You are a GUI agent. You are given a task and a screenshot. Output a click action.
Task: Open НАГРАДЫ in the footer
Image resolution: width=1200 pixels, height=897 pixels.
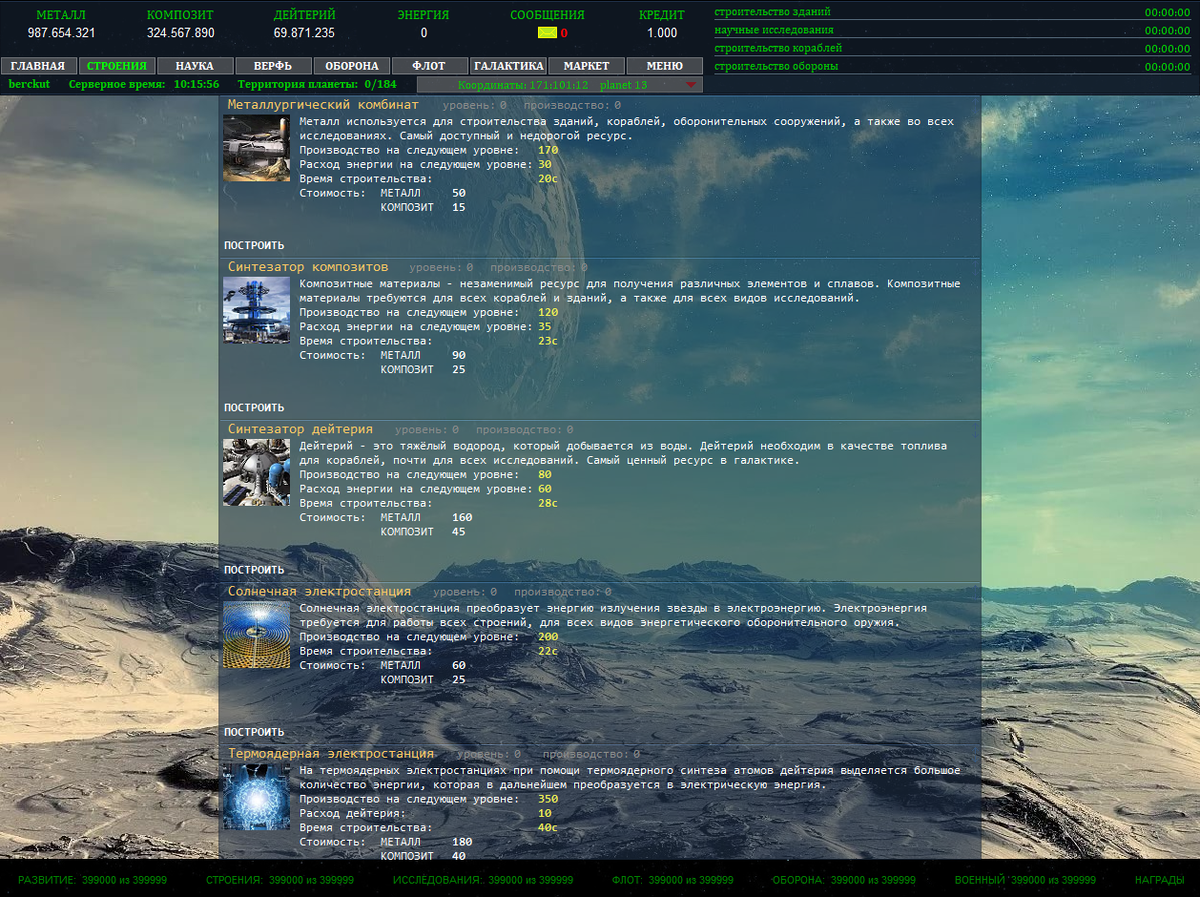coord(1159,880)
